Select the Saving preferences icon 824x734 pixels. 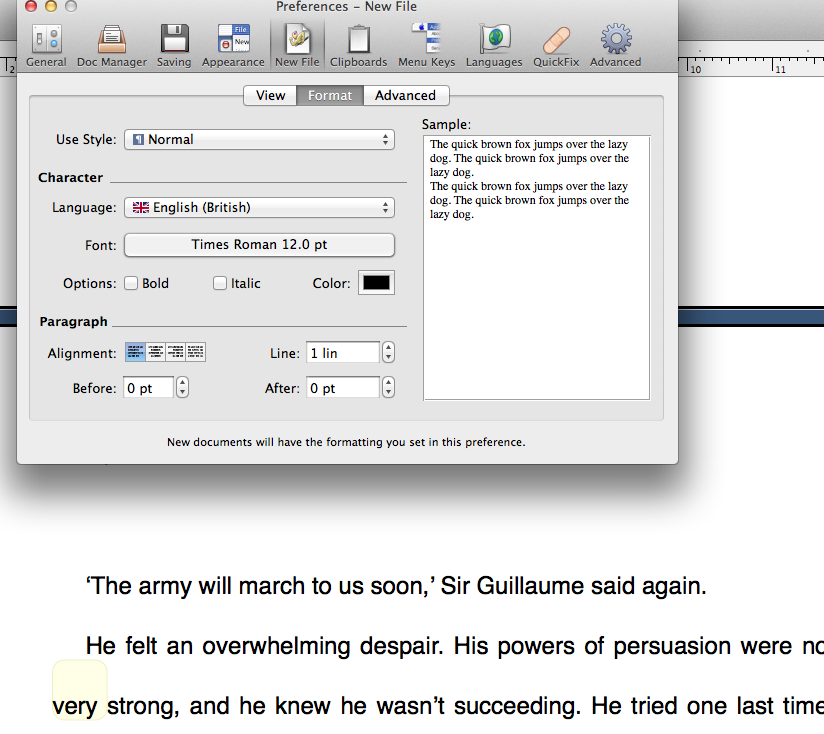(174, 45)
